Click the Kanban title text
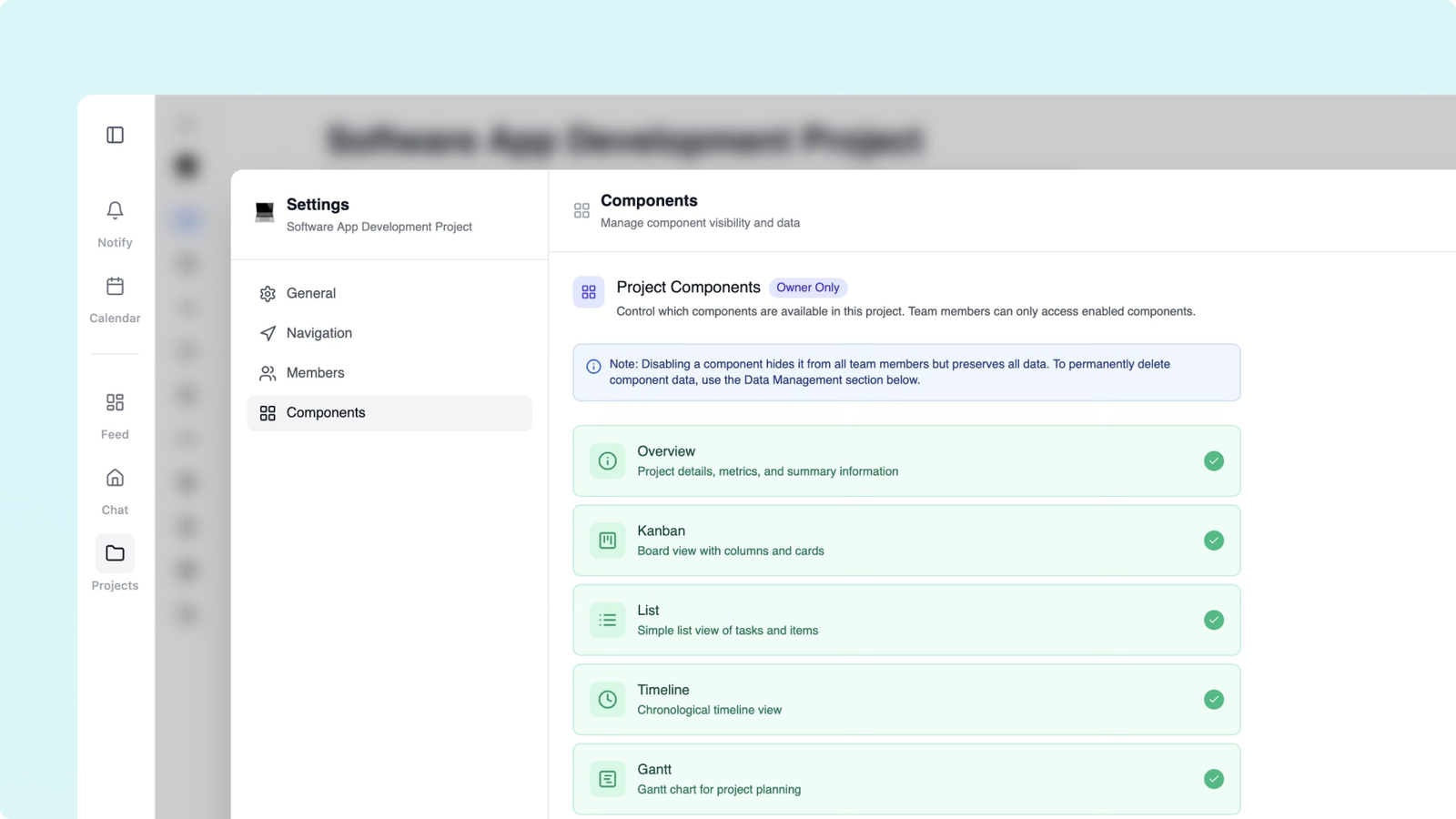This screenshot has height=819, width=1456. pyautogui.click(x=662, y=531)
